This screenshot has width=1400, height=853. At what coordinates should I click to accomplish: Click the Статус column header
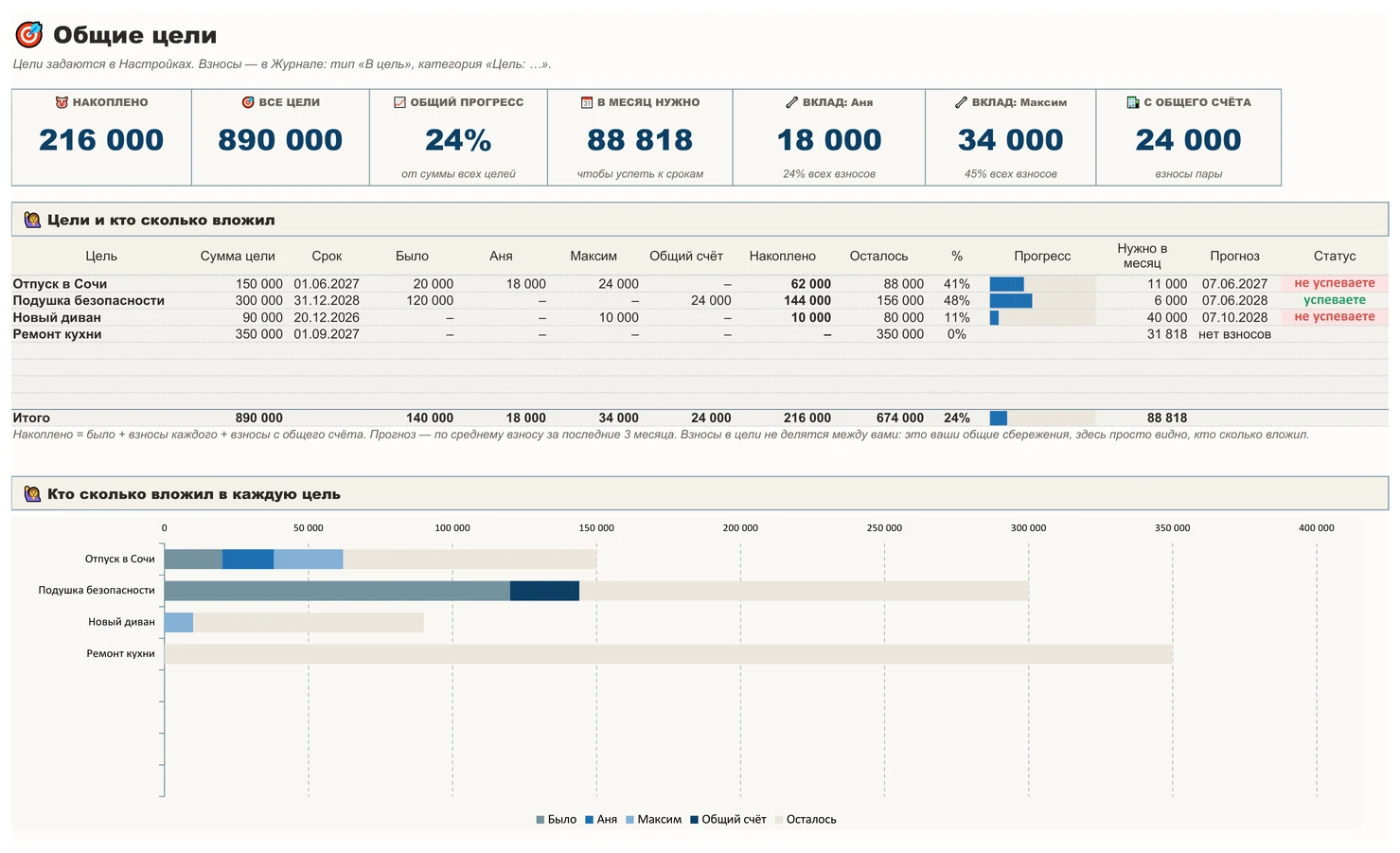1335,257
